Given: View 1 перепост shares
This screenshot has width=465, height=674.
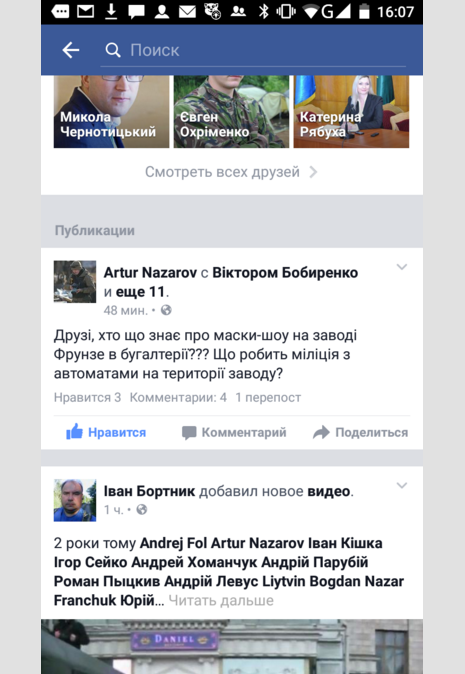Looking at the screenshot, I should 268,397.
